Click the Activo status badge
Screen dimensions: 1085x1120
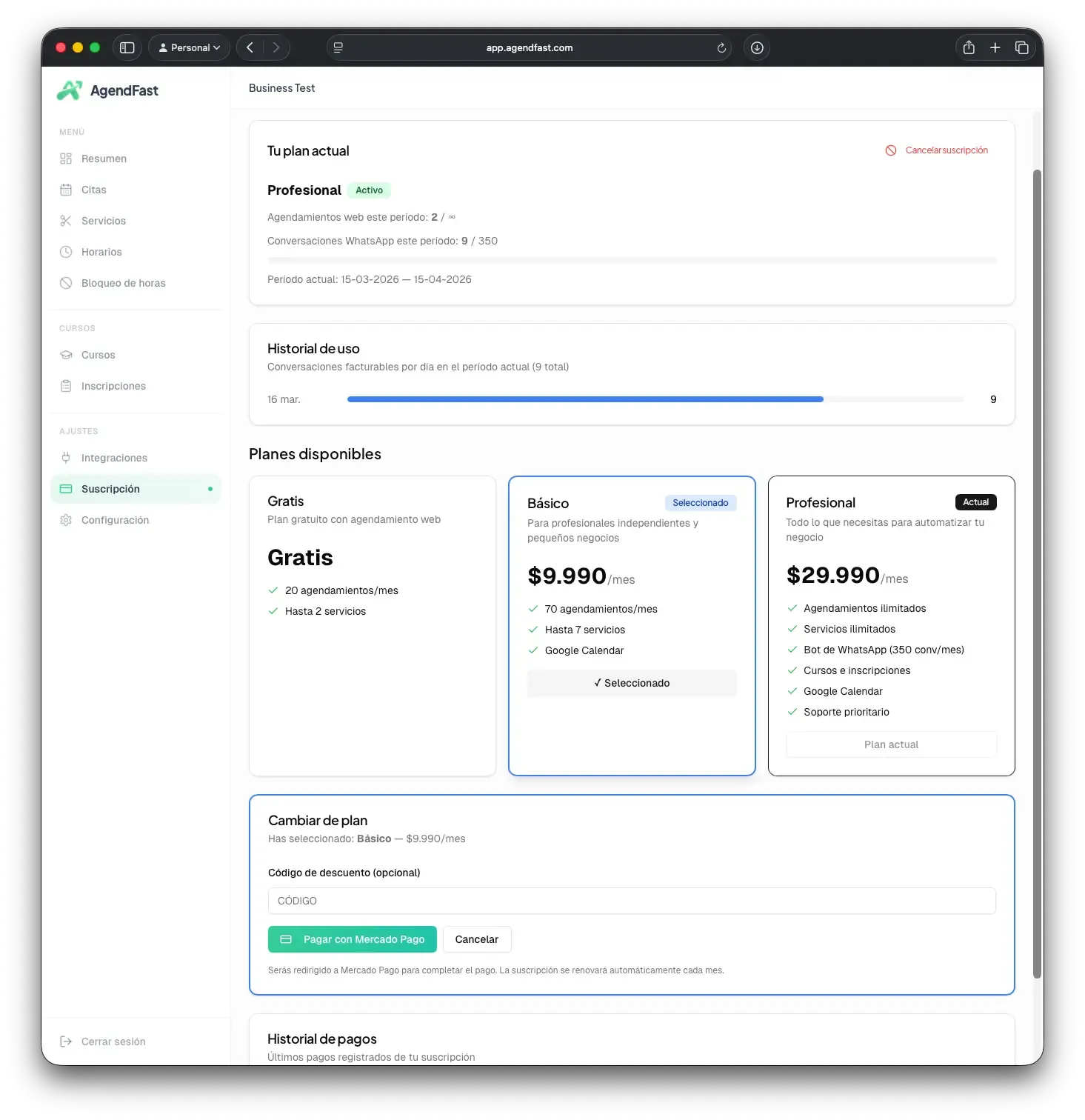369,190
